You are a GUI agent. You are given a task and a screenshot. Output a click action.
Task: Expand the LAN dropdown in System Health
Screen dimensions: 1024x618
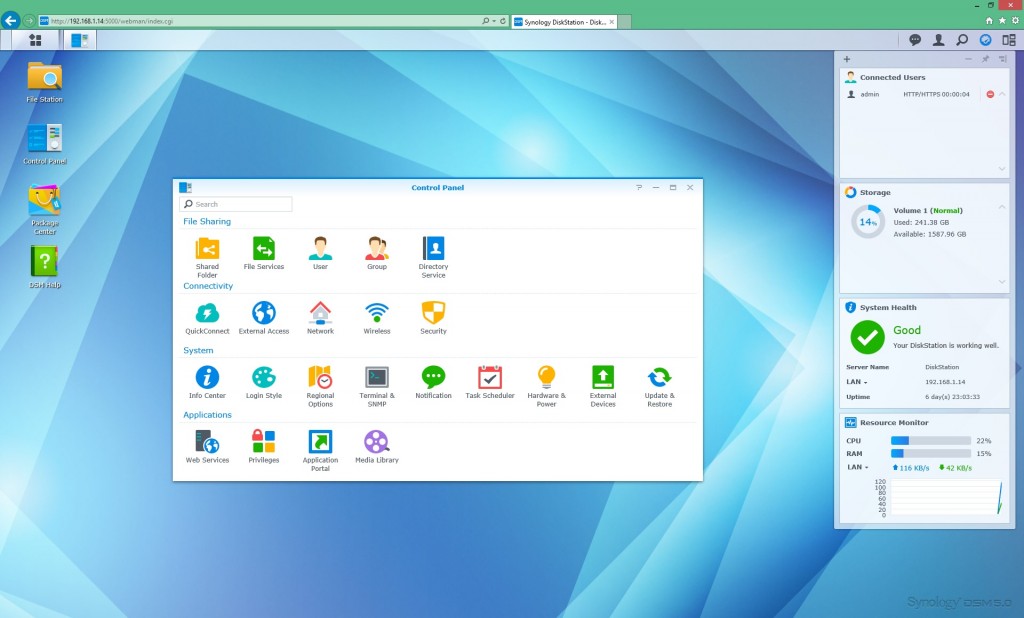pyautogui.click(x=857, y=382)
